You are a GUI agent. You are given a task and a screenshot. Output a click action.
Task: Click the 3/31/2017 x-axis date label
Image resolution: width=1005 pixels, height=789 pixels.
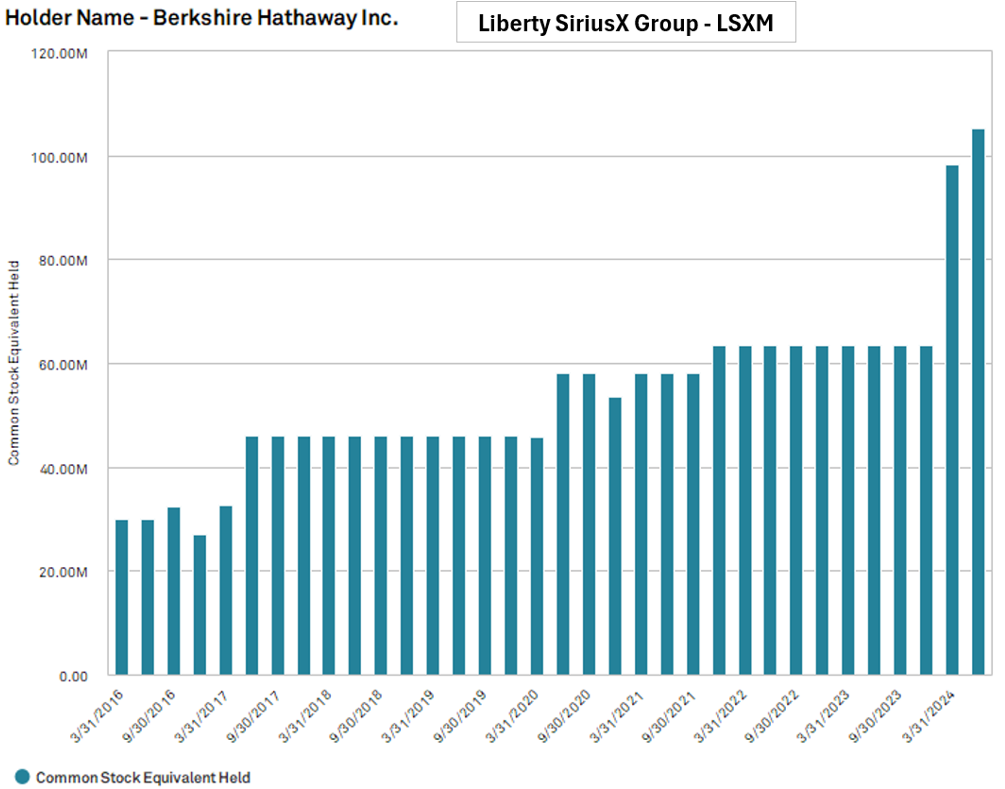pos(200,717)
